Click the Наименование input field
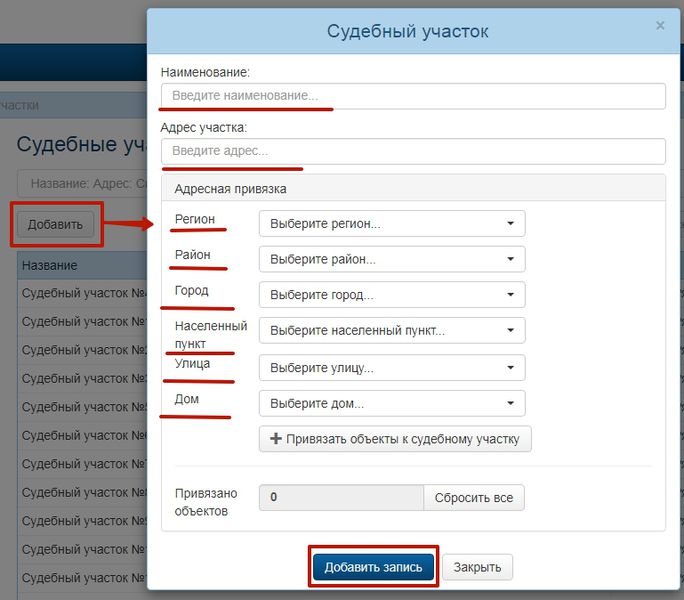Image resolution: width=684 pixels, height=600 pixels. pos(413,96)
